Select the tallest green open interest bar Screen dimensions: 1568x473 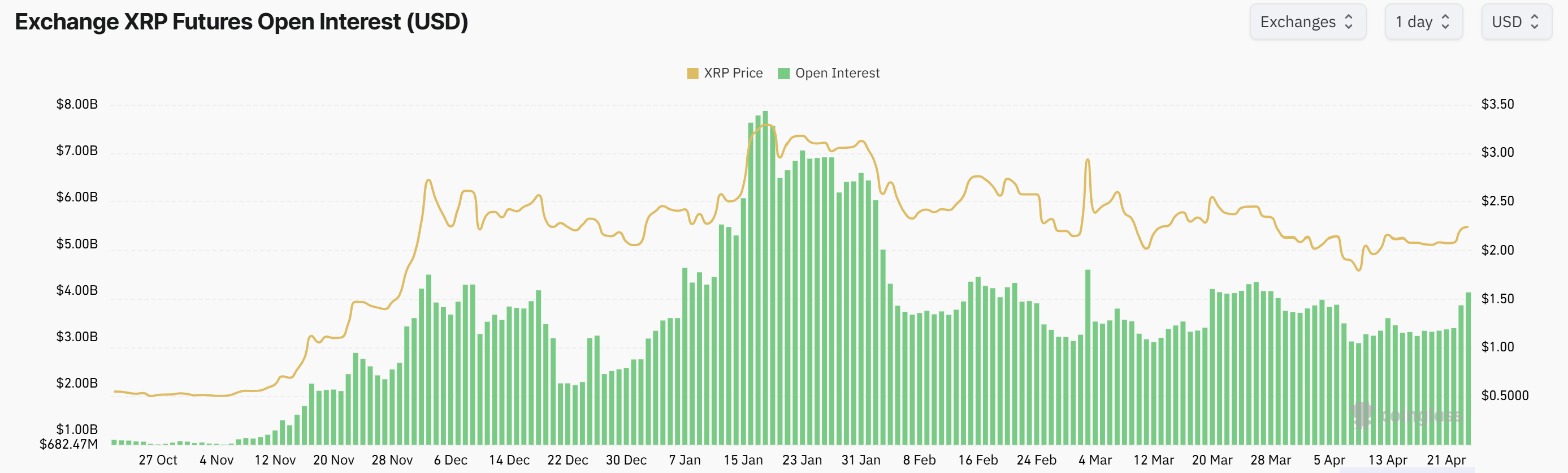765,277
